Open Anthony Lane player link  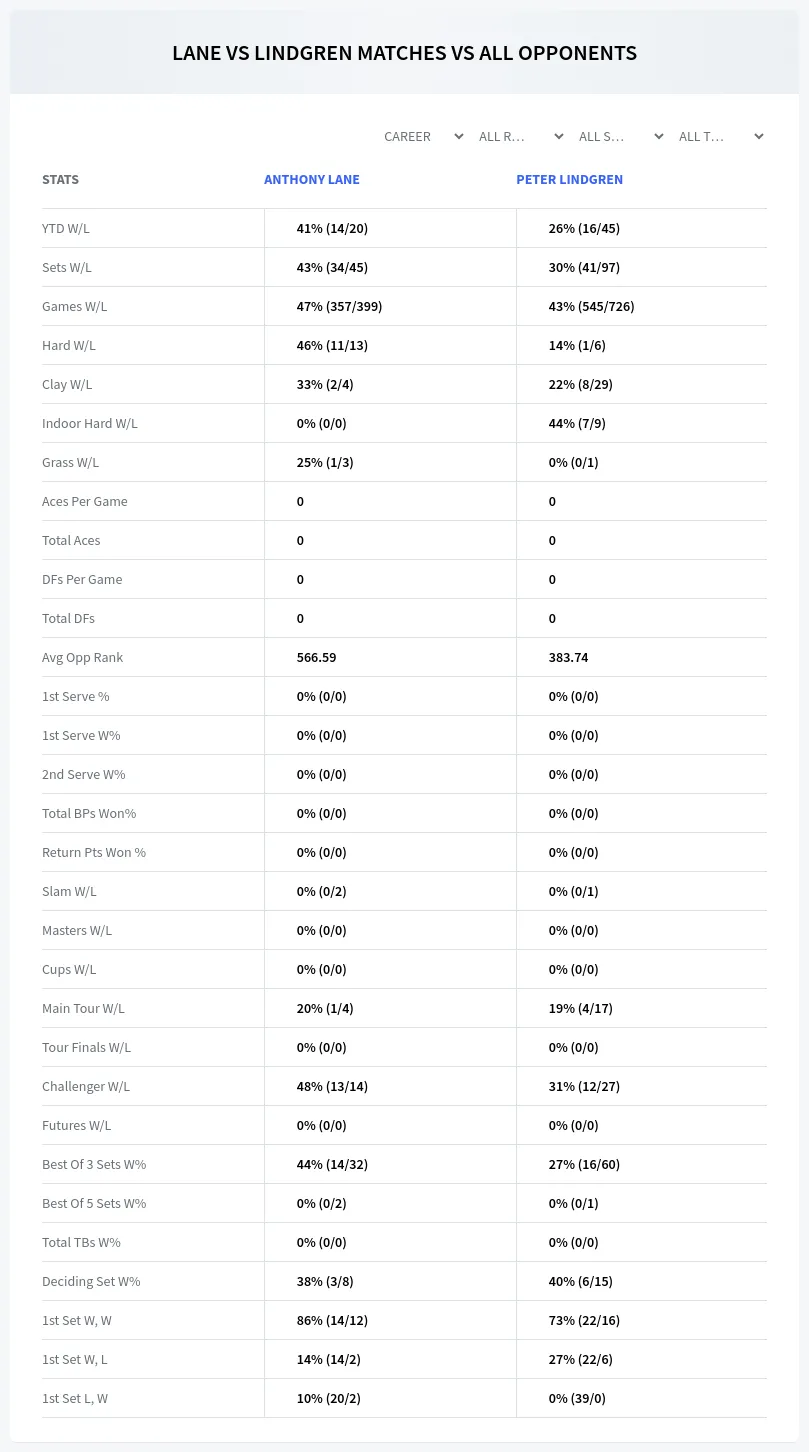[x=312, y=180]
